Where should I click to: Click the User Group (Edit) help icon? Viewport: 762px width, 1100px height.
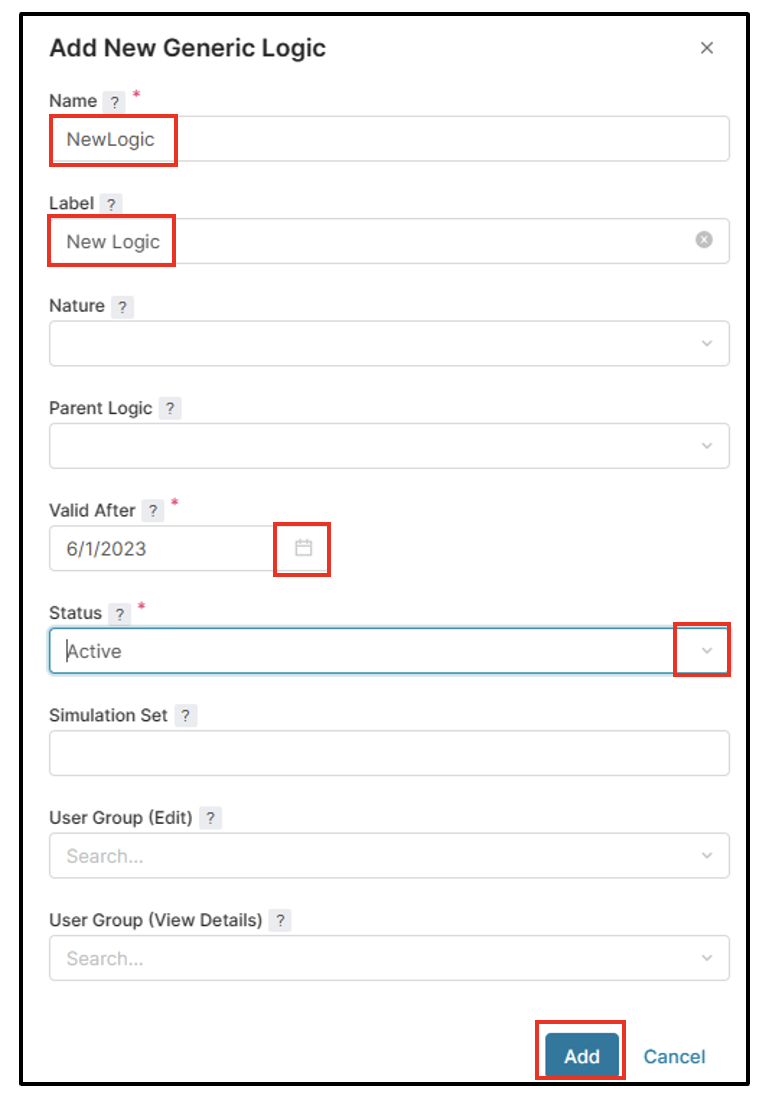tap(209, 818)
